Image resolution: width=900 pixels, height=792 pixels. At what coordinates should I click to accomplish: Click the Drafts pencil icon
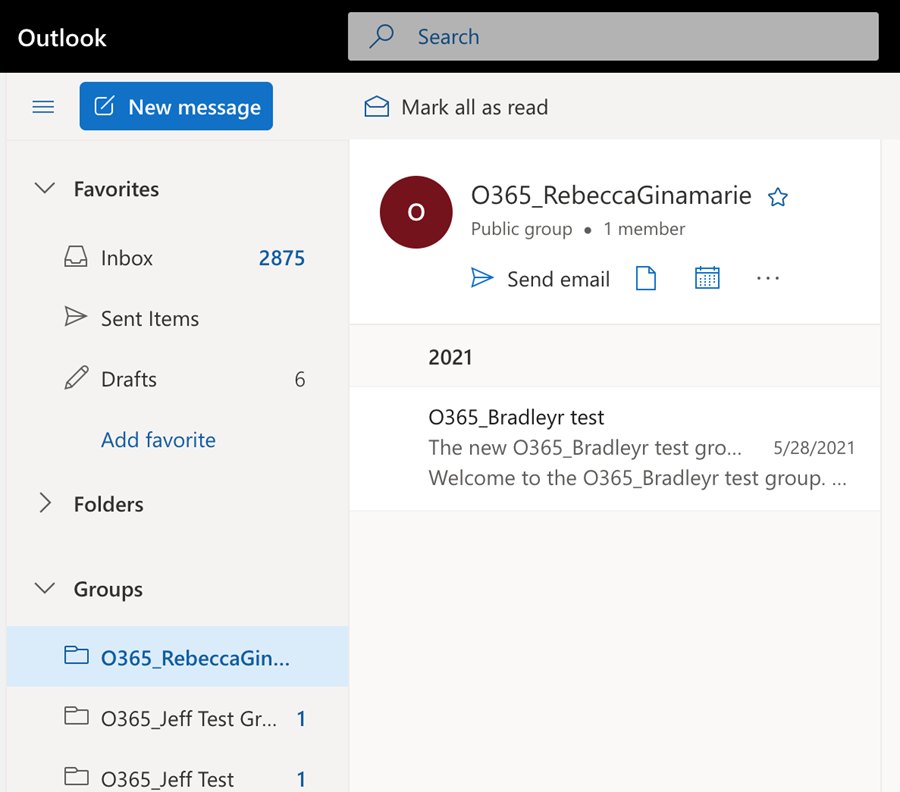76,378
